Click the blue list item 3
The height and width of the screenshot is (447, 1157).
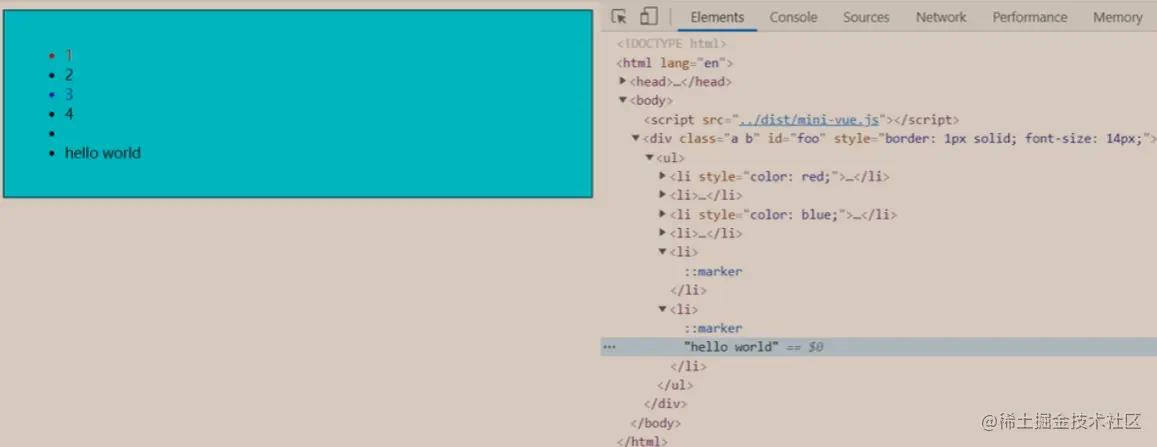69,94
